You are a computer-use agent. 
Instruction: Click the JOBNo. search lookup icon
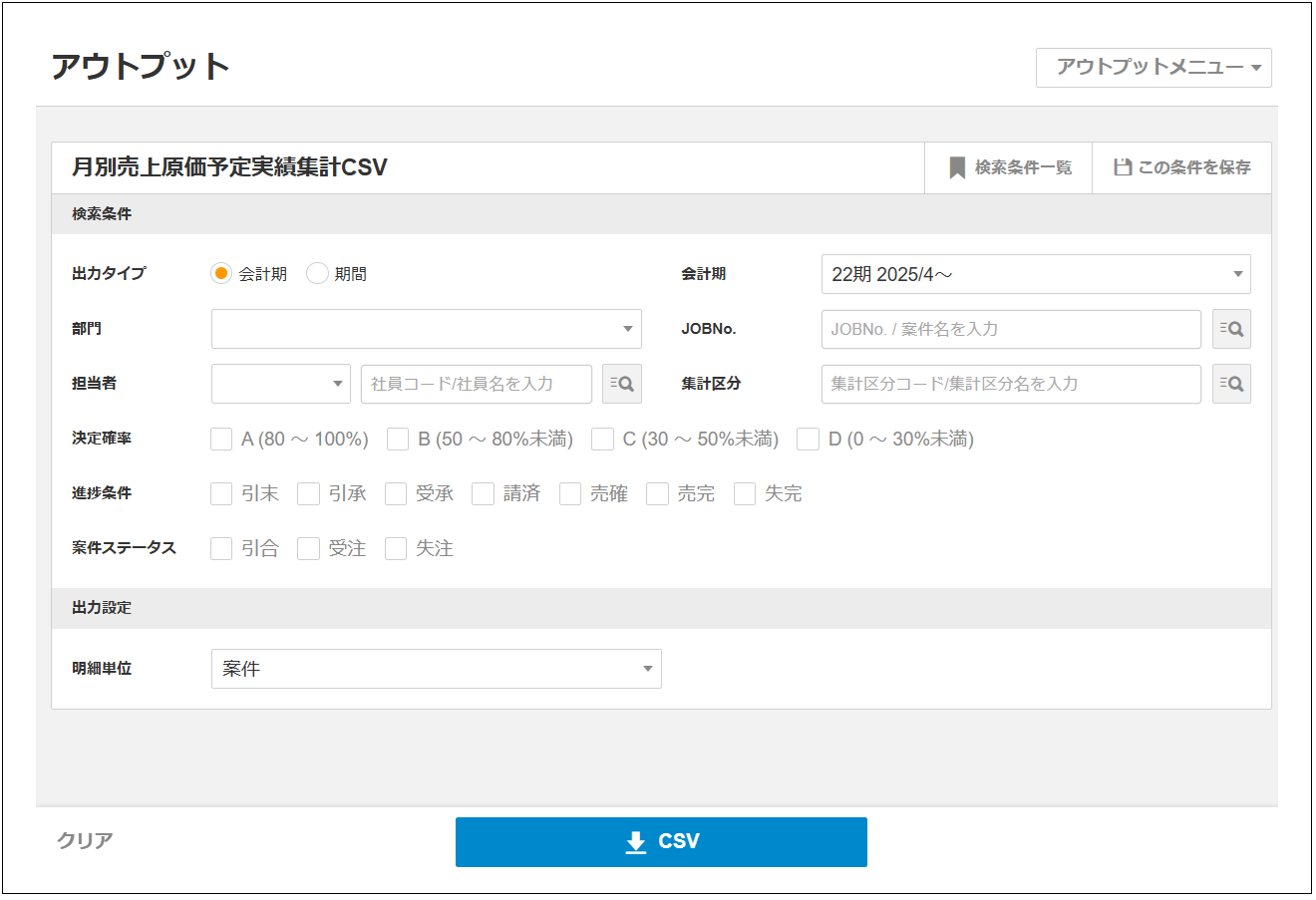point(1231,329)
